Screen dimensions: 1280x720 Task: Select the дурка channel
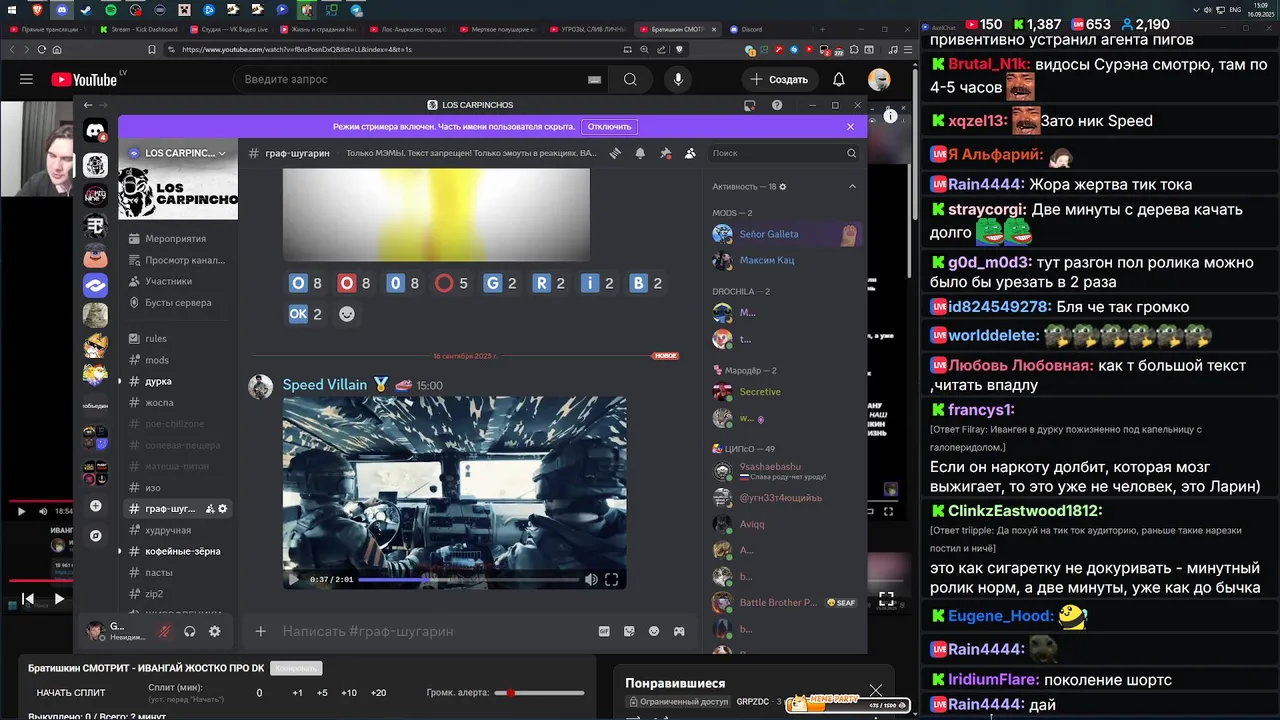pyautogui.click(x=177, y=381)
